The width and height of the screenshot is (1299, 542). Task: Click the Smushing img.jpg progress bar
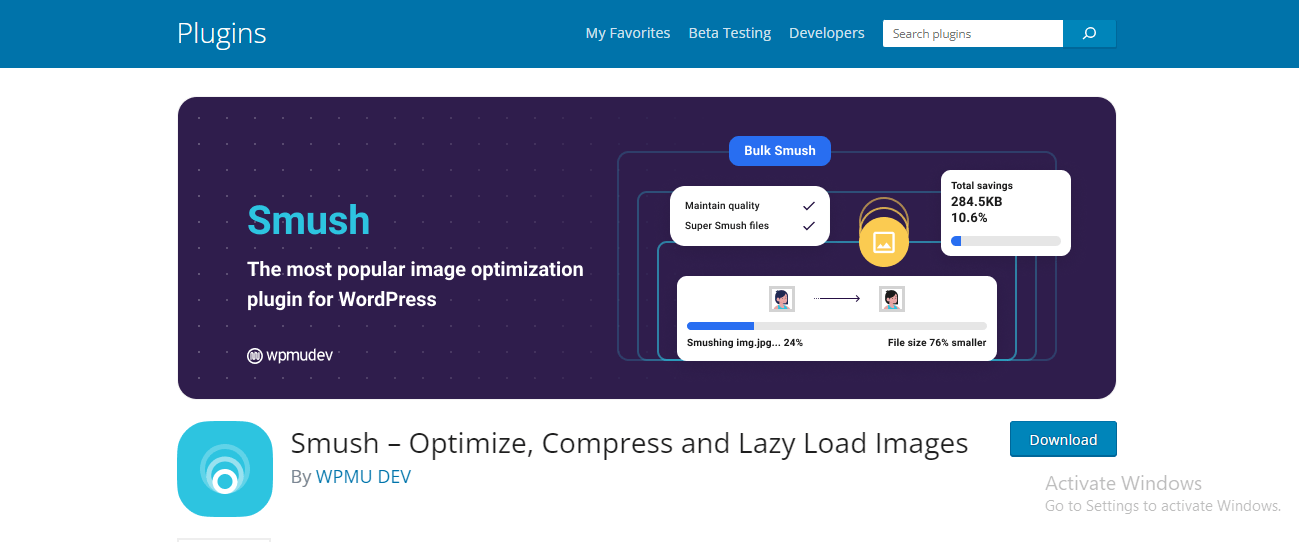click(x=836, y=326)
